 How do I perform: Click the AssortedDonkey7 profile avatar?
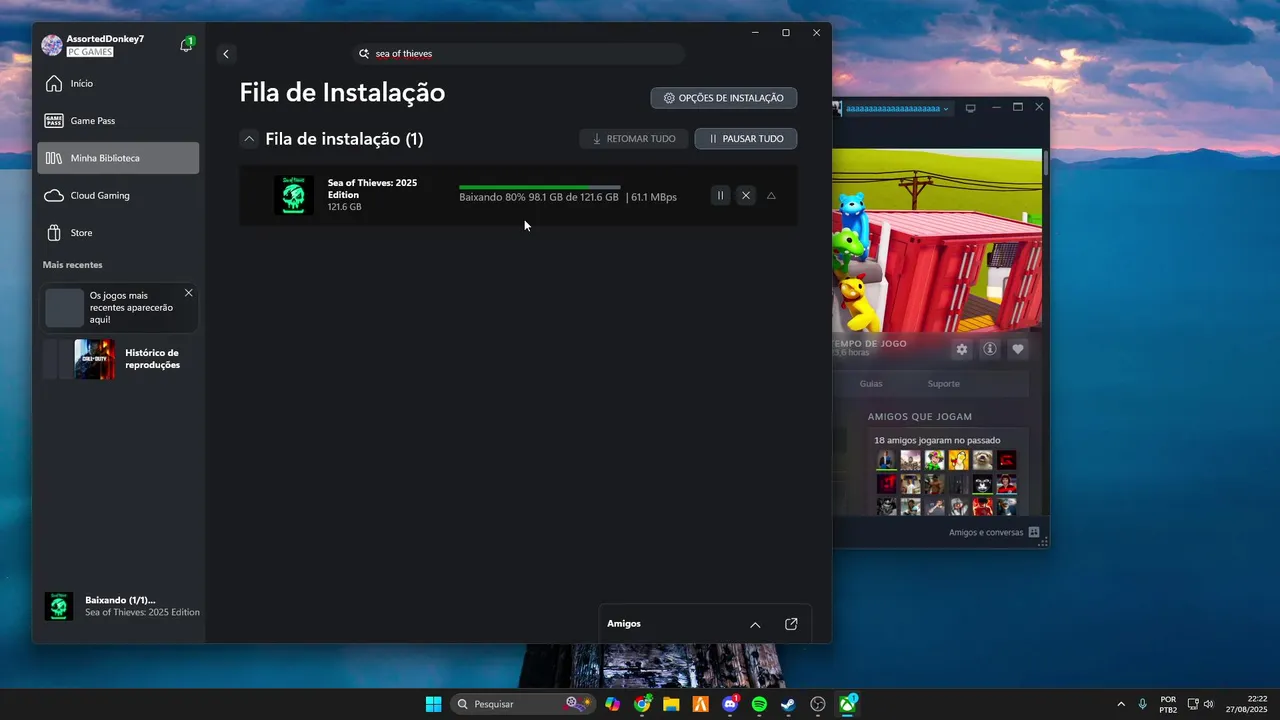click(52, 45)
